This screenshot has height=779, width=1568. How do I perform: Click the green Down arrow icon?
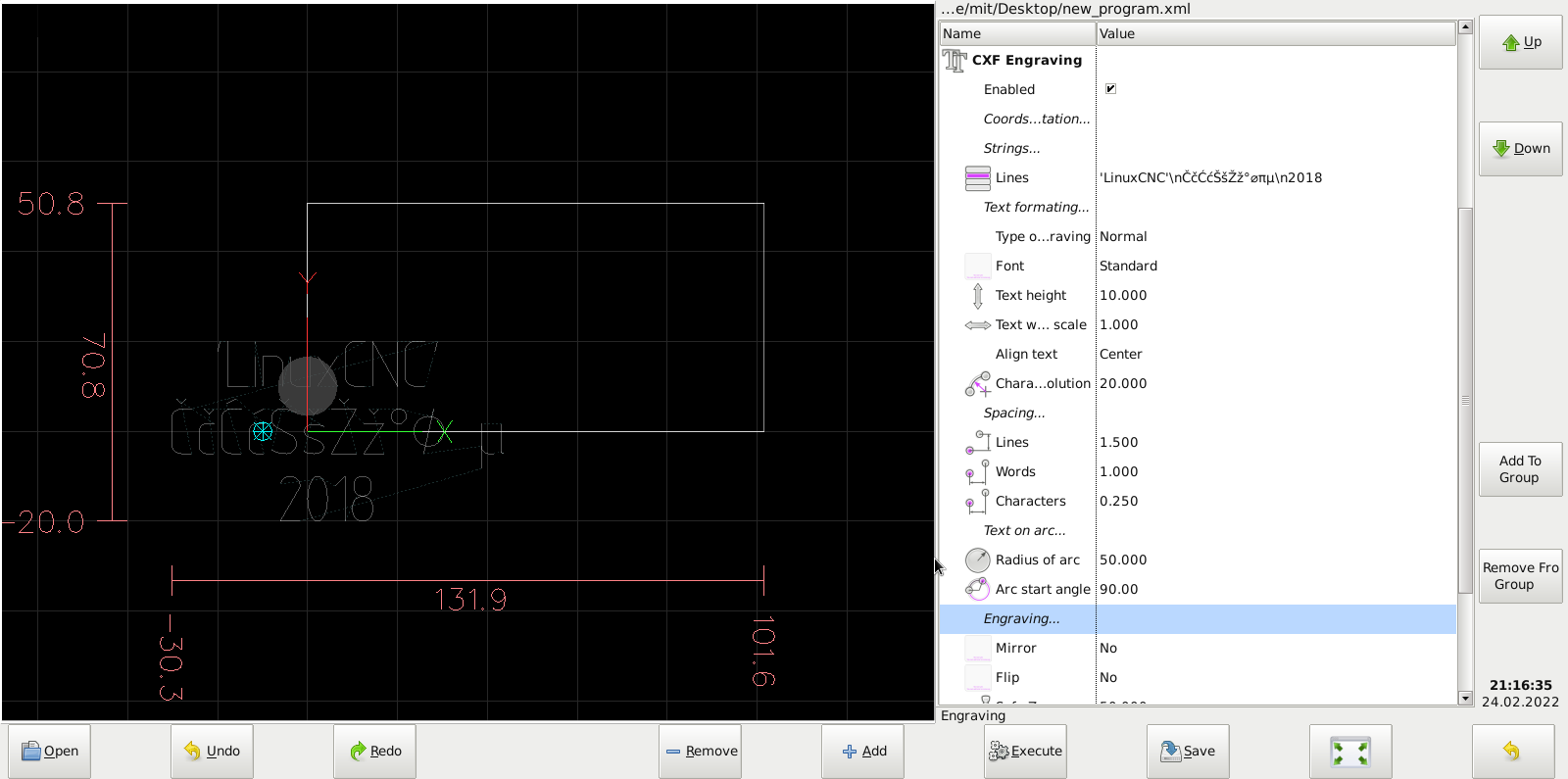click(x=1501, y=148)
